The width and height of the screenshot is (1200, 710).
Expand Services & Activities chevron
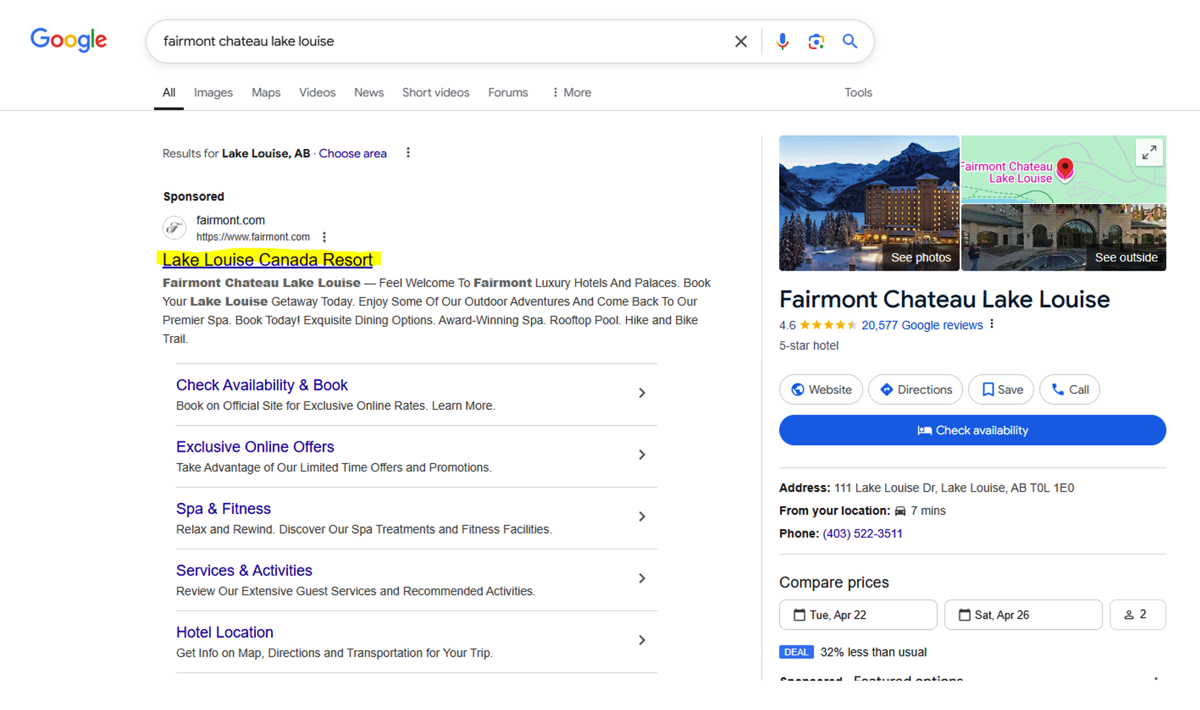[x=642, y=579]
